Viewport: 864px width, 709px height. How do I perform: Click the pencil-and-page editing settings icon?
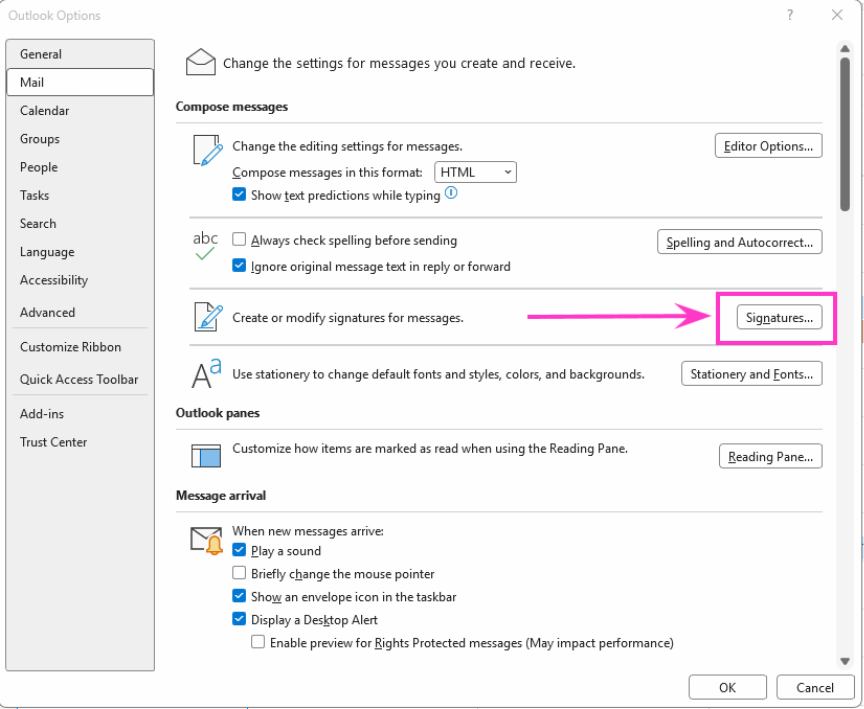(208, 150)
